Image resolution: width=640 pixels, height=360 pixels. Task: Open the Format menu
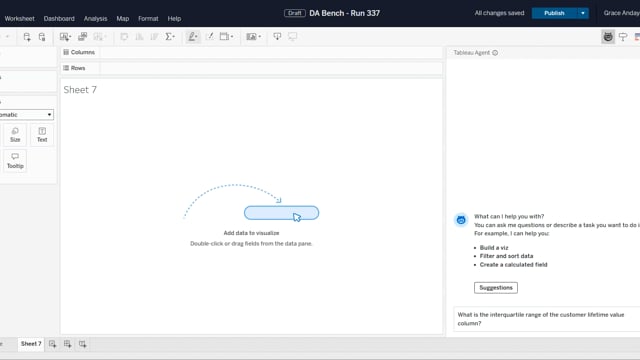point(148,18)
